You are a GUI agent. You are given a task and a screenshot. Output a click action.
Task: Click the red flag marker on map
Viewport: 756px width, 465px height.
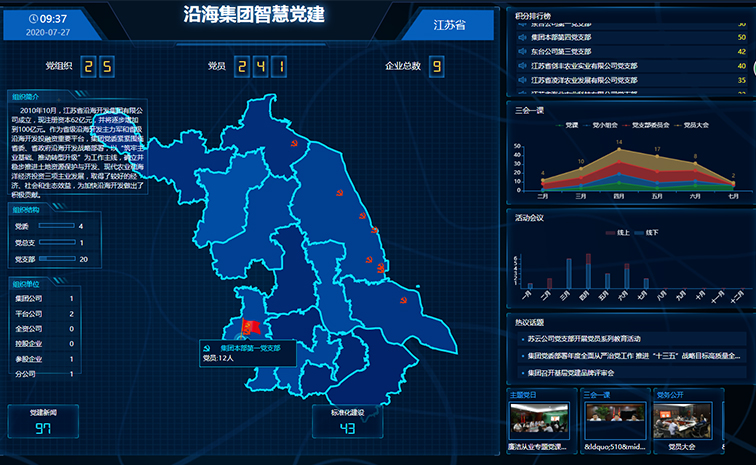point(251,326)
